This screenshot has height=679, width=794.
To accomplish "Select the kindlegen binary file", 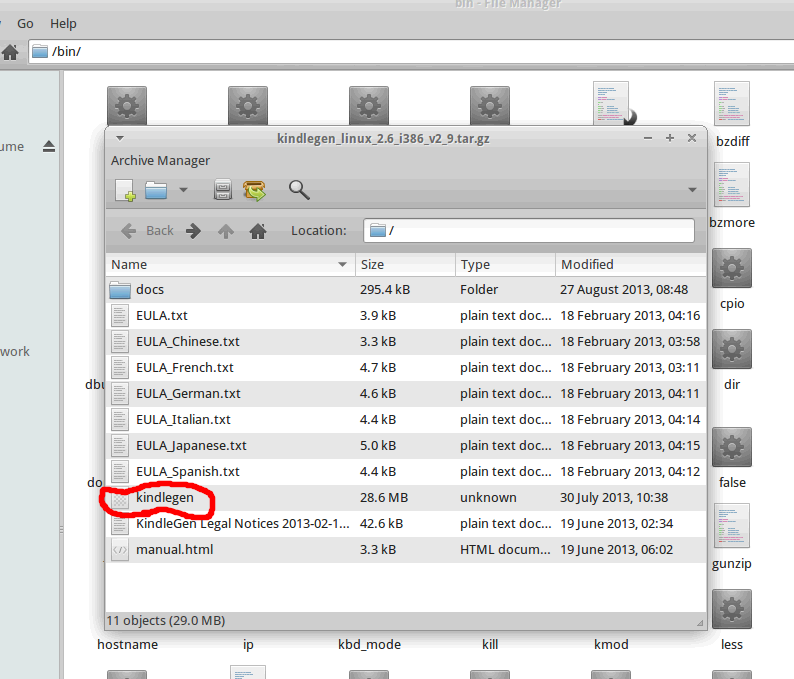I will 406,498.
